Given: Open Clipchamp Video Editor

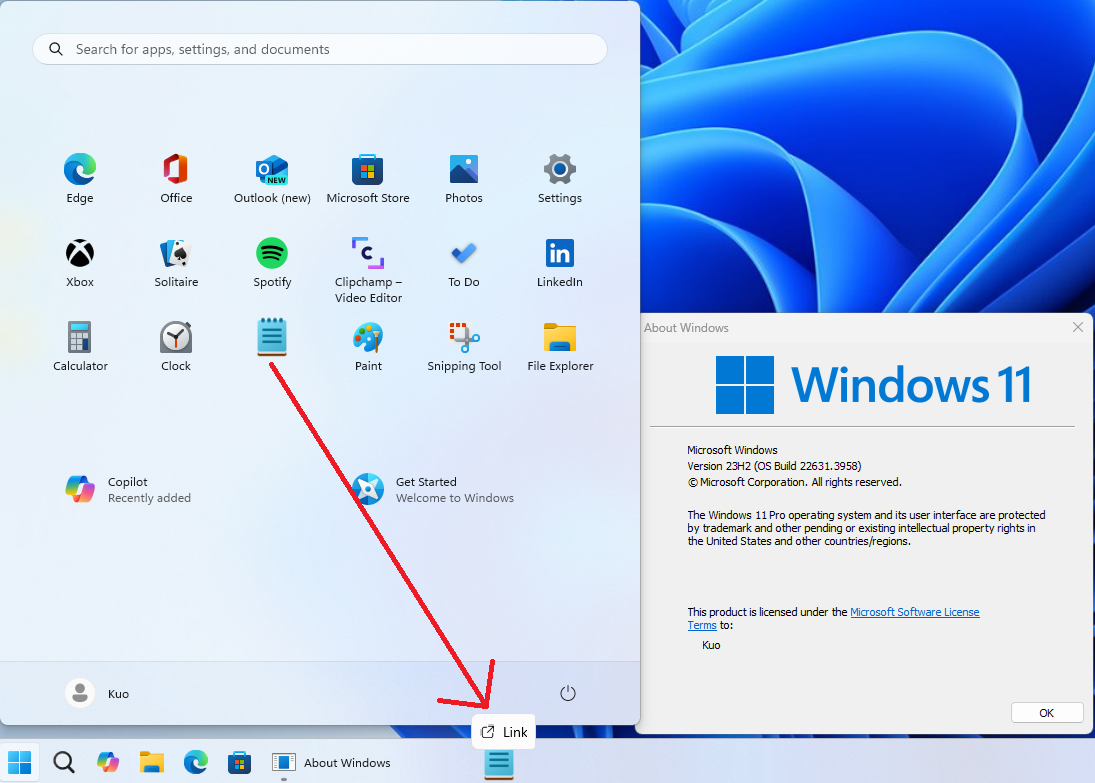Looking at the screenshot, I should [368, 270].
